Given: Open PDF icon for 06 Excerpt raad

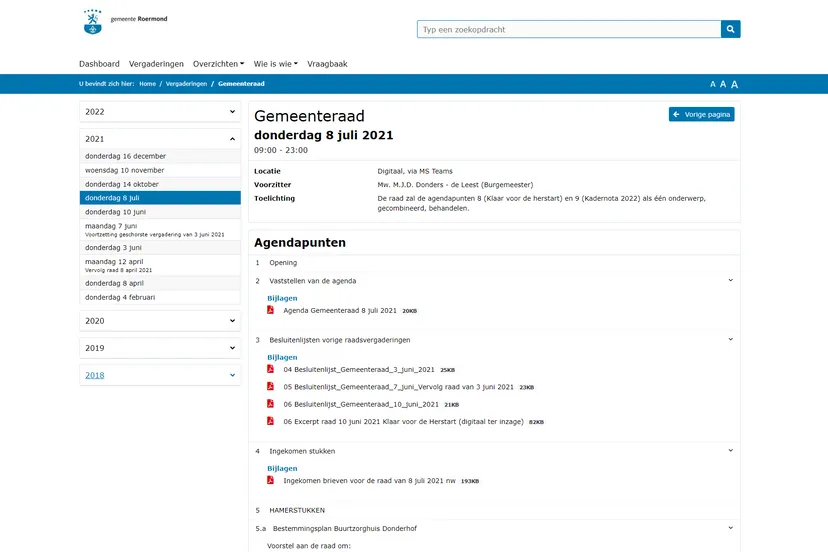Looking at the screenshot, I should 271,421.
